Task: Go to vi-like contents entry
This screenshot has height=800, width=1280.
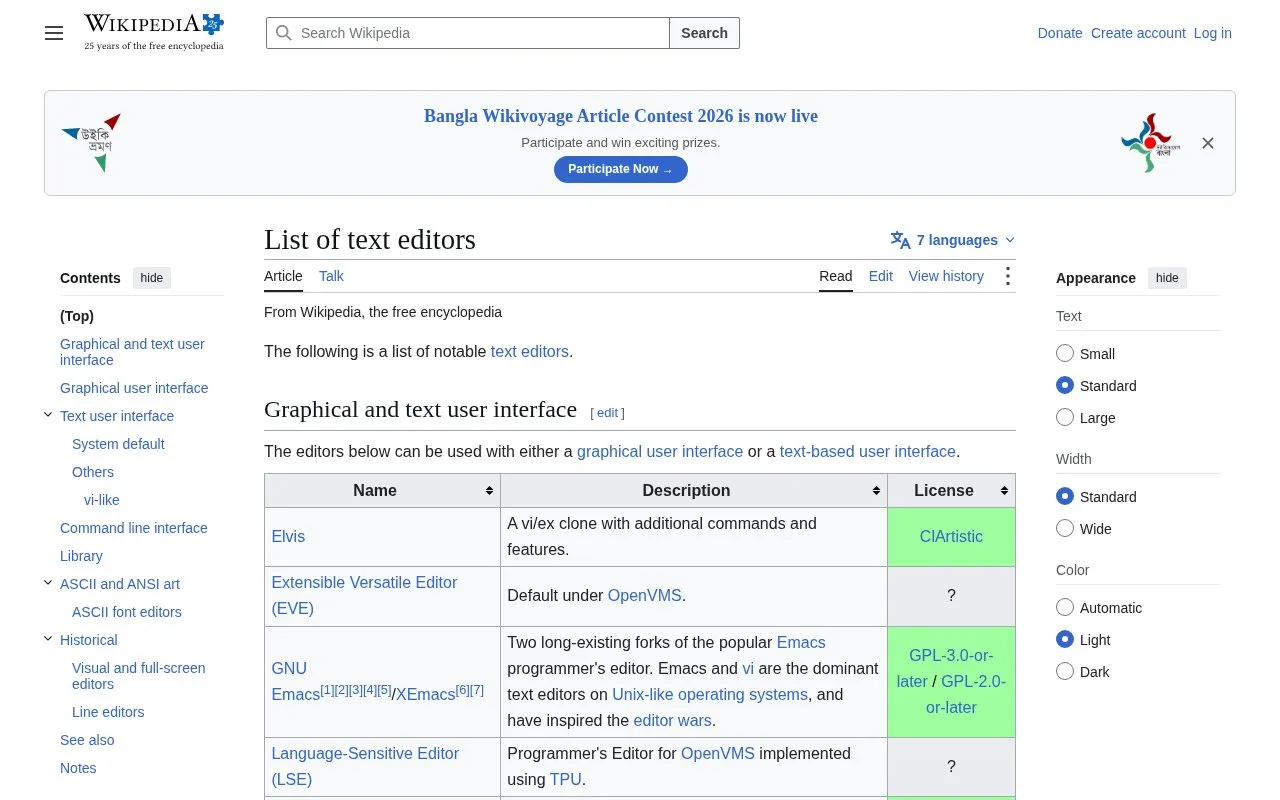Action: point(102,500)
